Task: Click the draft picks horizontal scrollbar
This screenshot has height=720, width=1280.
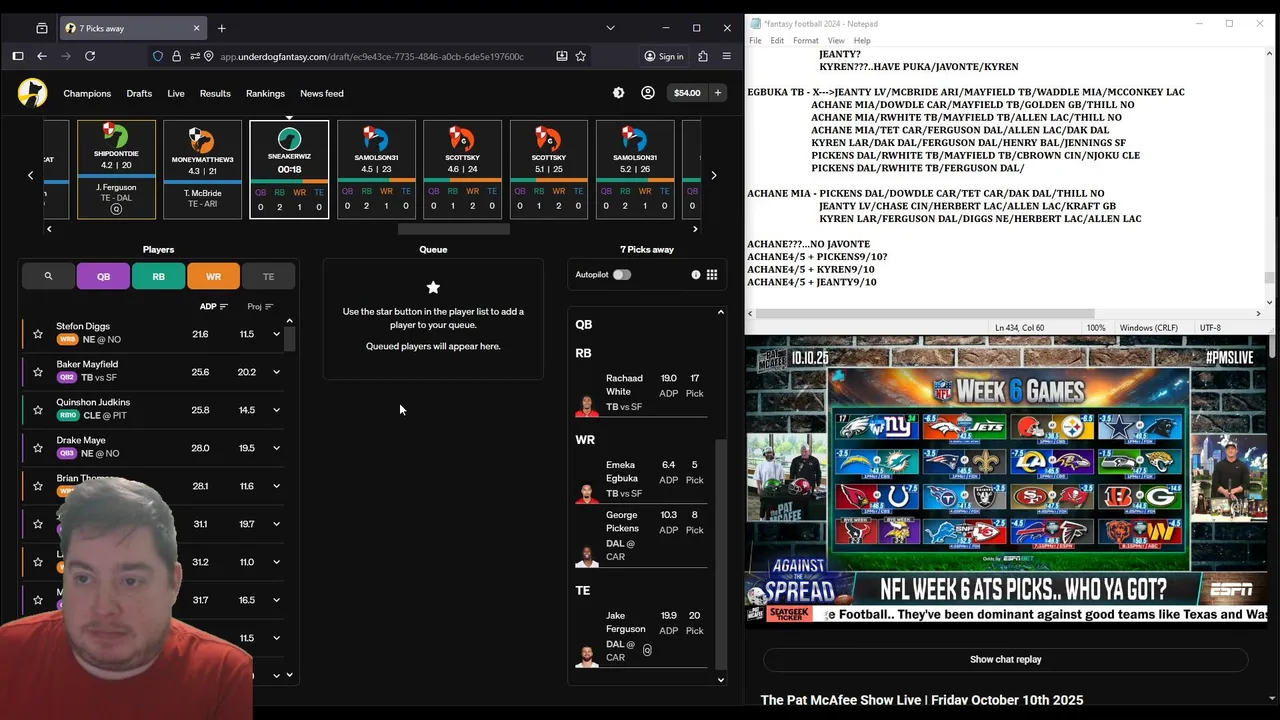Action: point(454,229)
